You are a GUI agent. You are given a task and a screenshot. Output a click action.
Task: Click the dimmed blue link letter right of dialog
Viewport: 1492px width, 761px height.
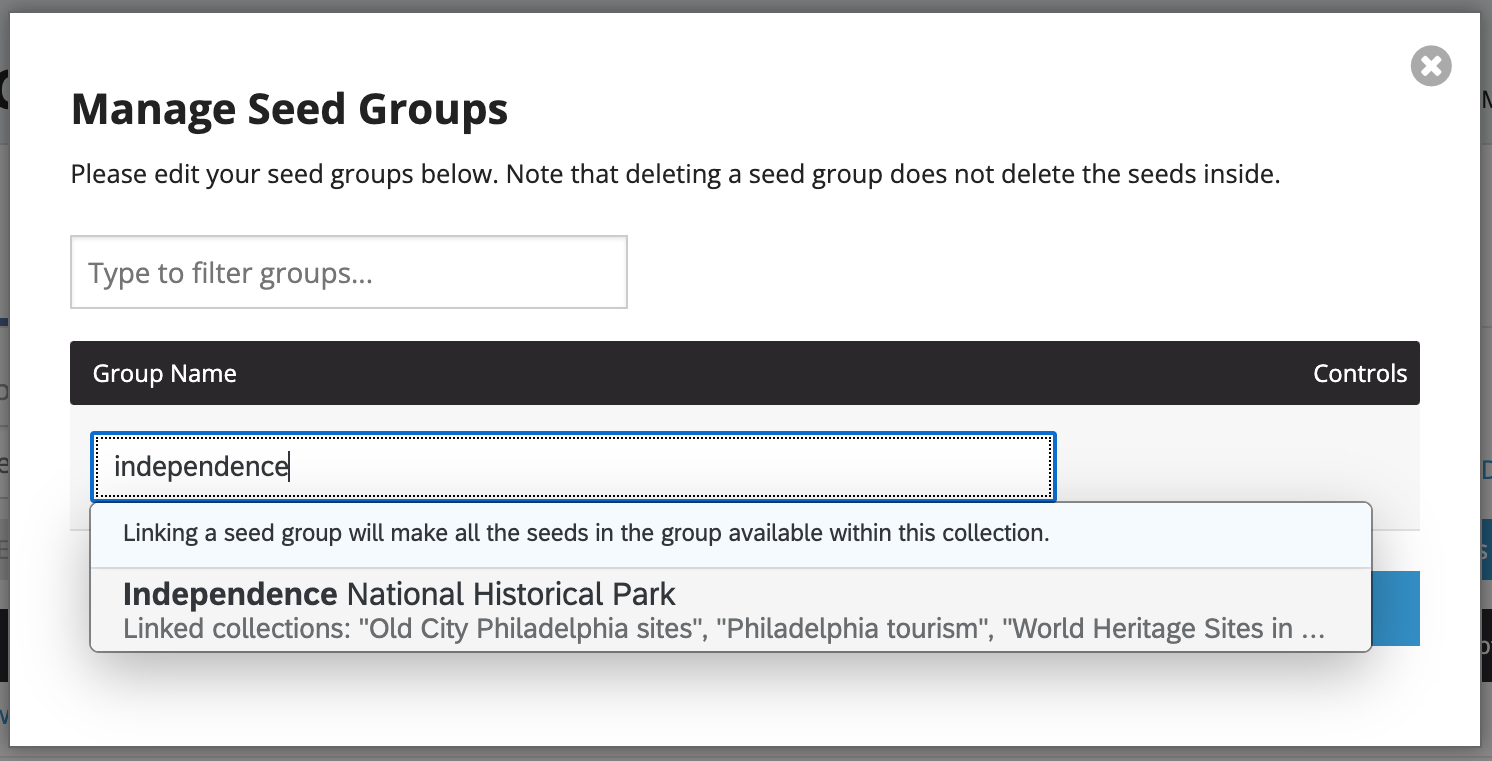click(x=1486, y=469)
